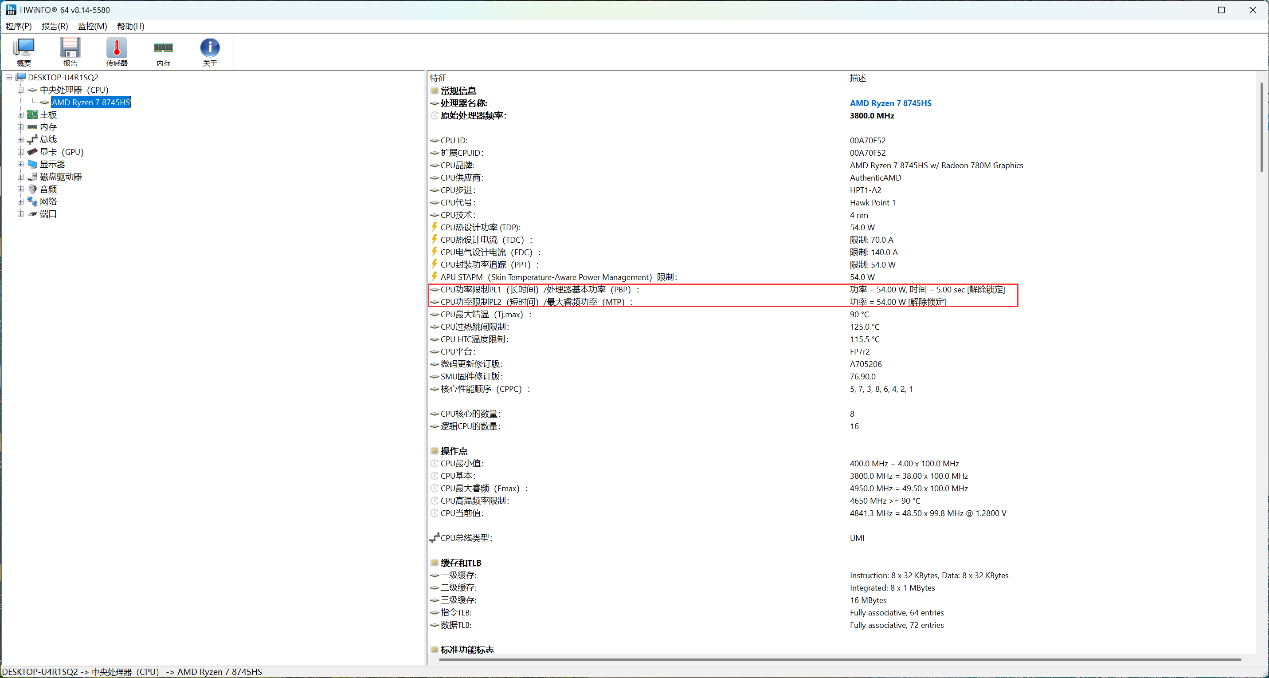Screen dimensions: 1269x678
Task: Open the 程序(P) menu
Action: pos(18,26)
